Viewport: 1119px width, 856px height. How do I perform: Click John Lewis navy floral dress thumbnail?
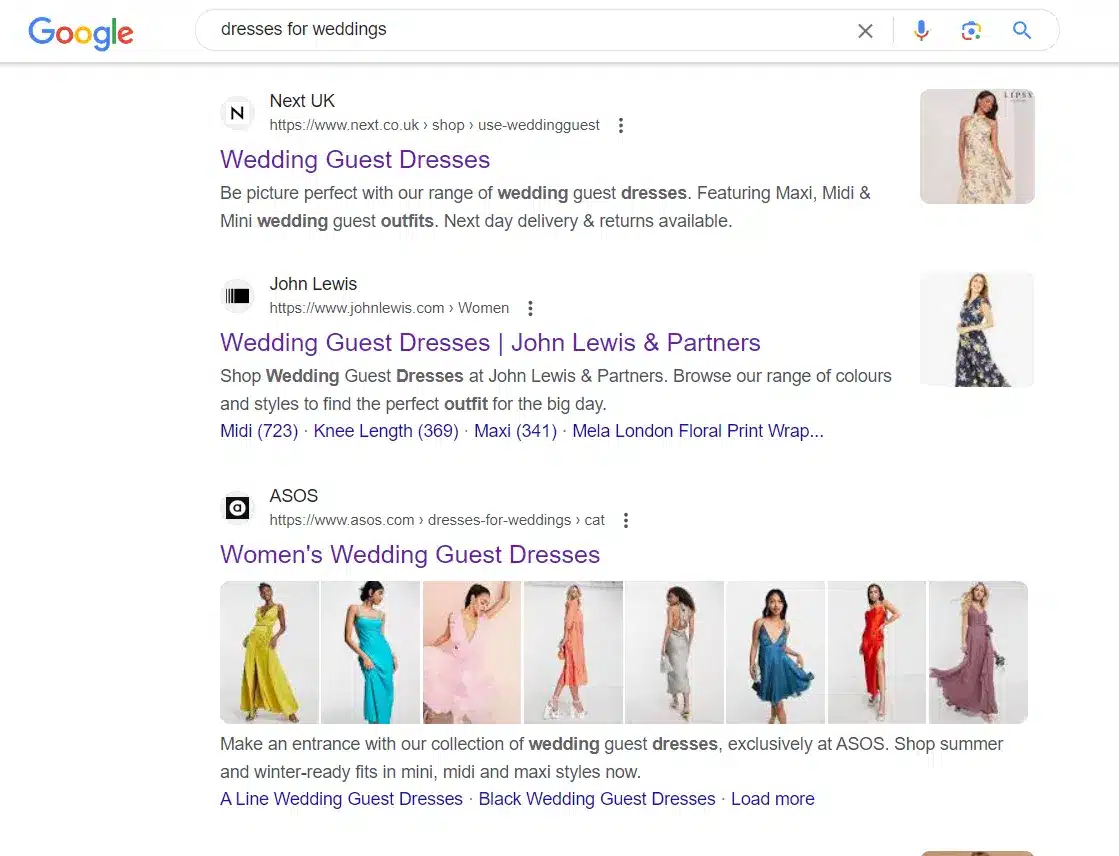pyautogui.click(x=977, y=329)
